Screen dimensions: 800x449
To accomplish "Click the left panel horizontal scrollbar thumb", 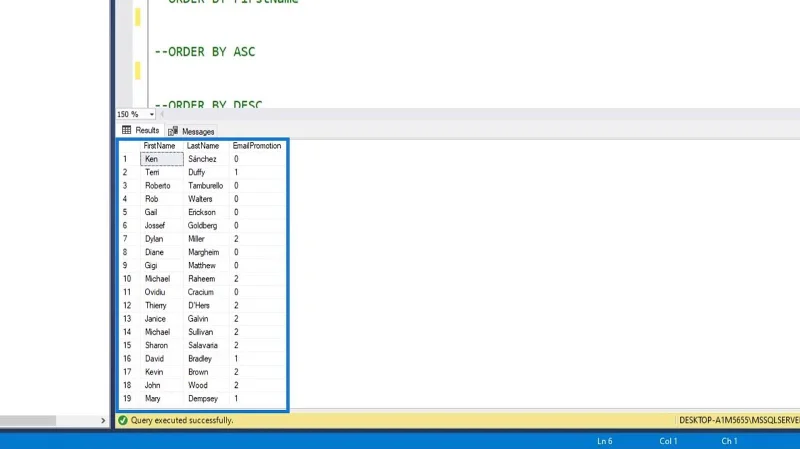I will tap(28, 420).
